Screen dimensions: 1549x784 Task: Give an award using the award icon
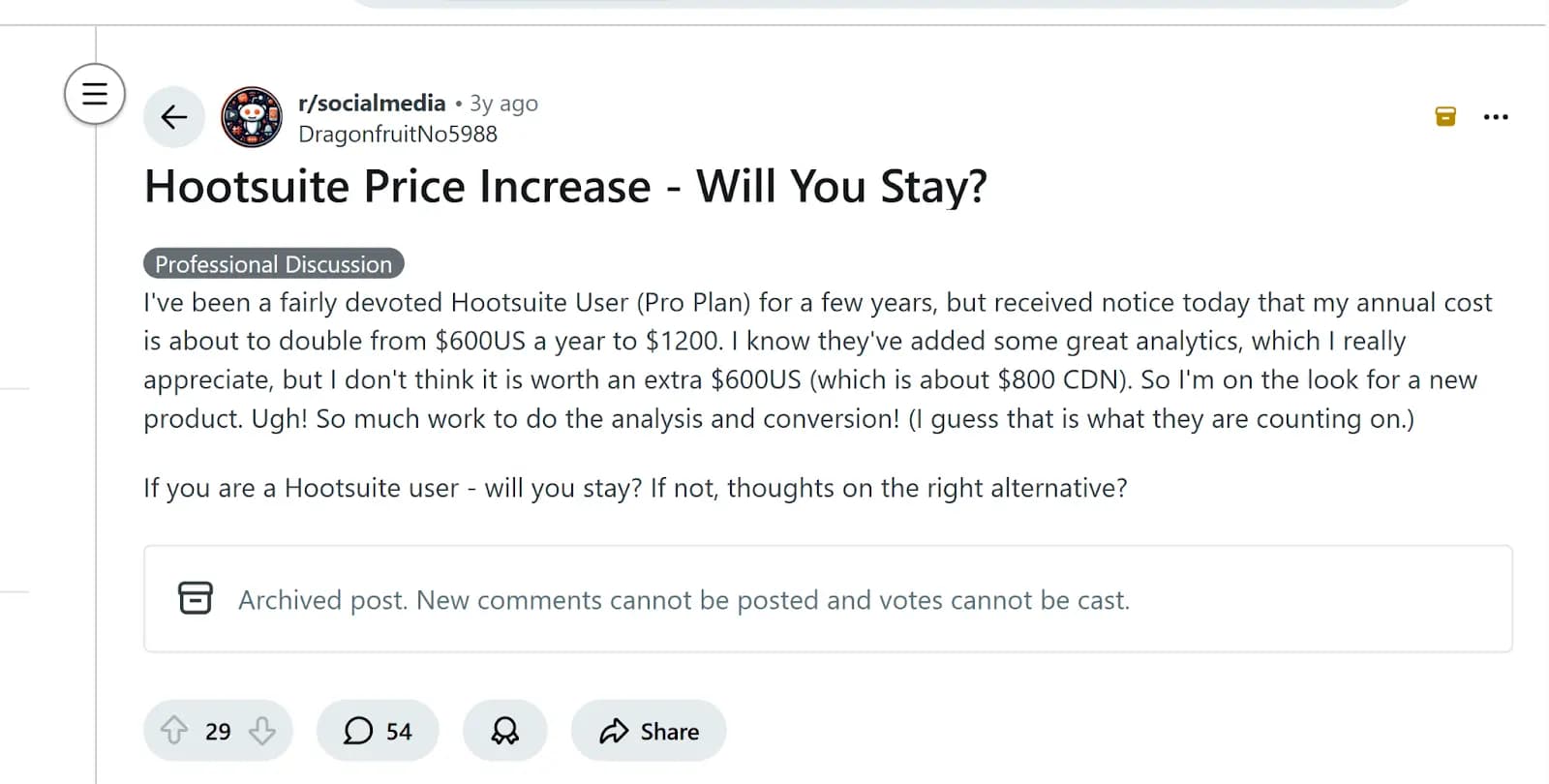tap(504, 731)
